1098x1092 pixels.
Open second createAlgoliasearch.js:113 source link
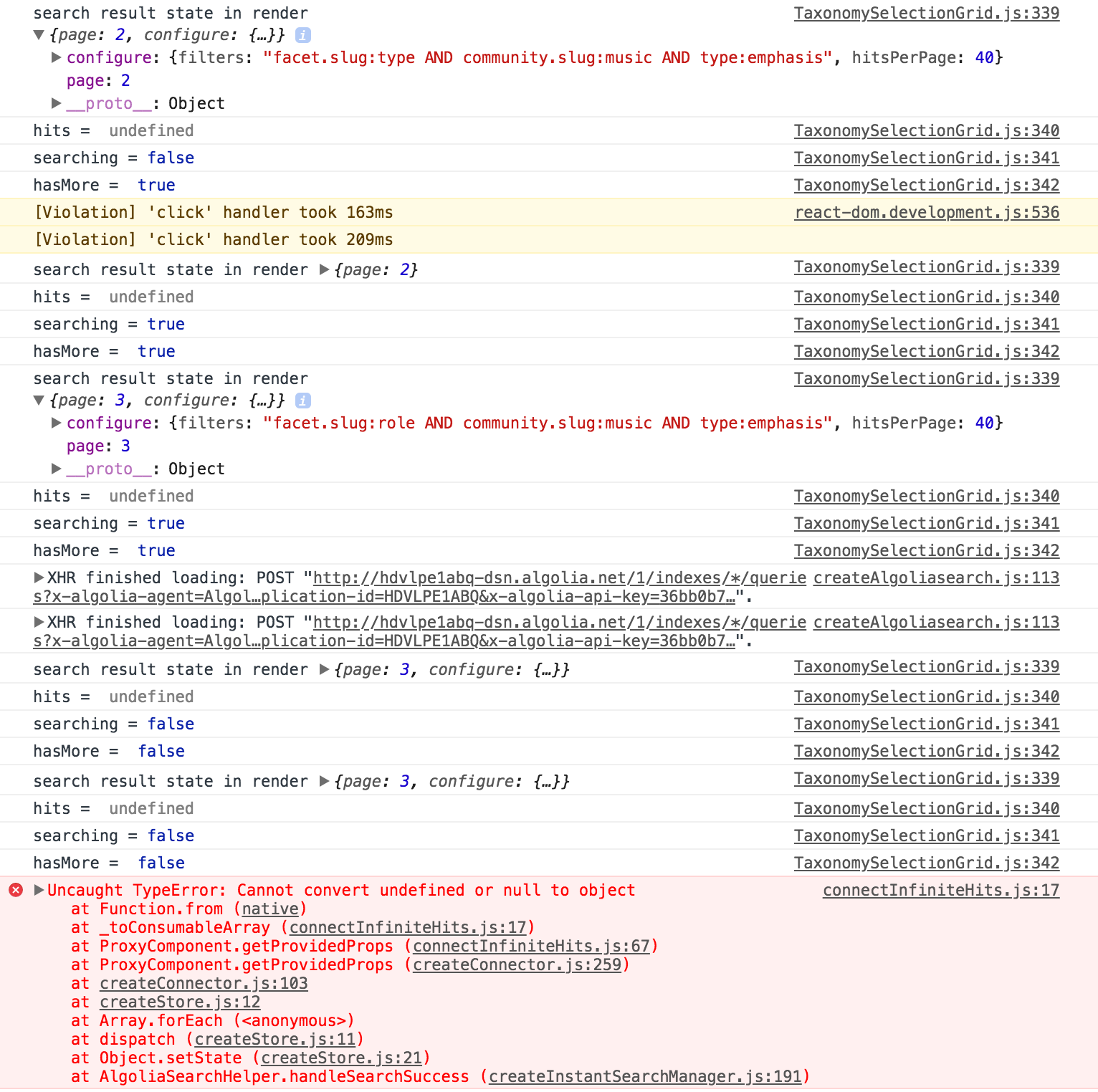coord(936,622)
